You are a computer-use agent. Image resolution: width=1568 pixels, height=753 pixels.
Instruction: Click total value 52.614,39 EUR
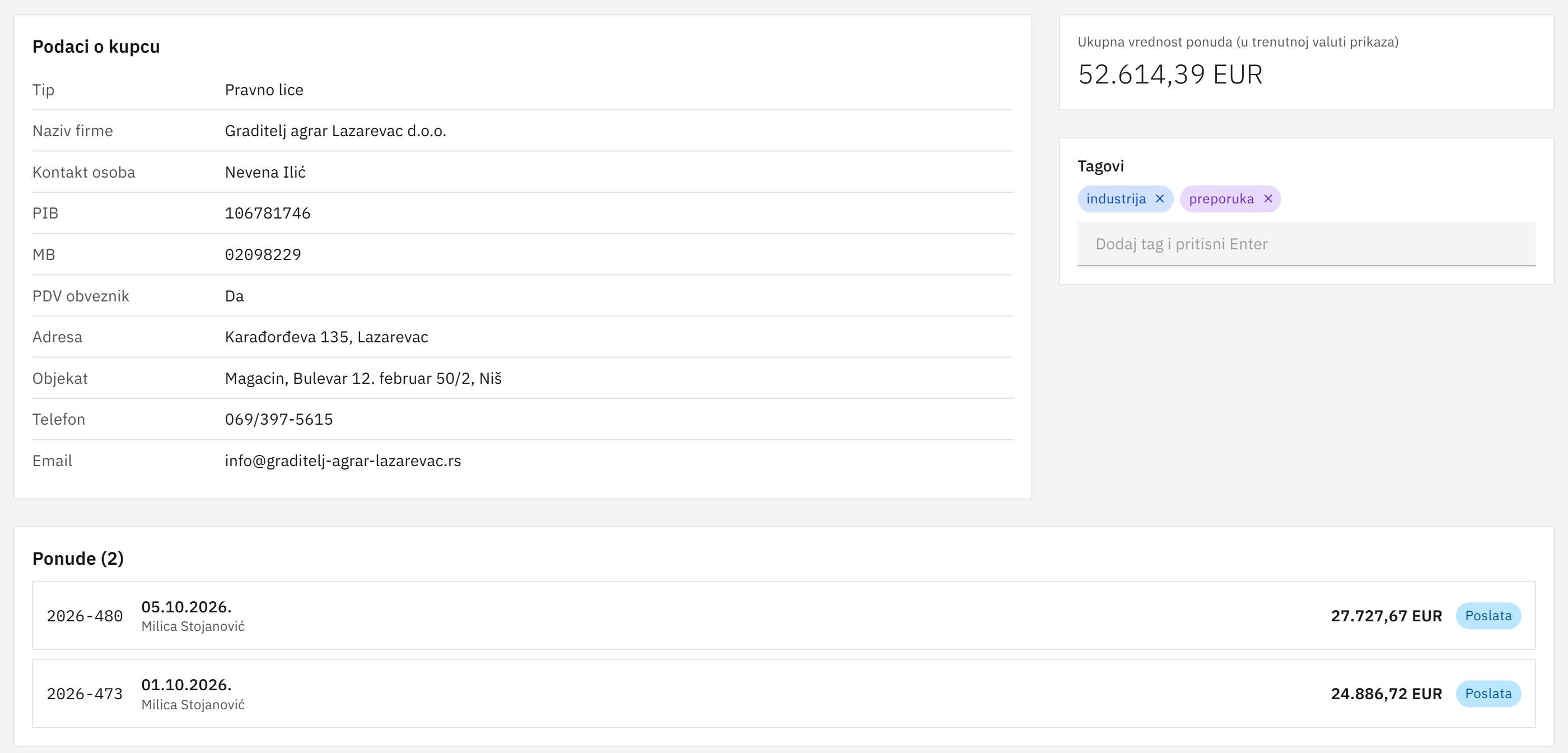1170,75
